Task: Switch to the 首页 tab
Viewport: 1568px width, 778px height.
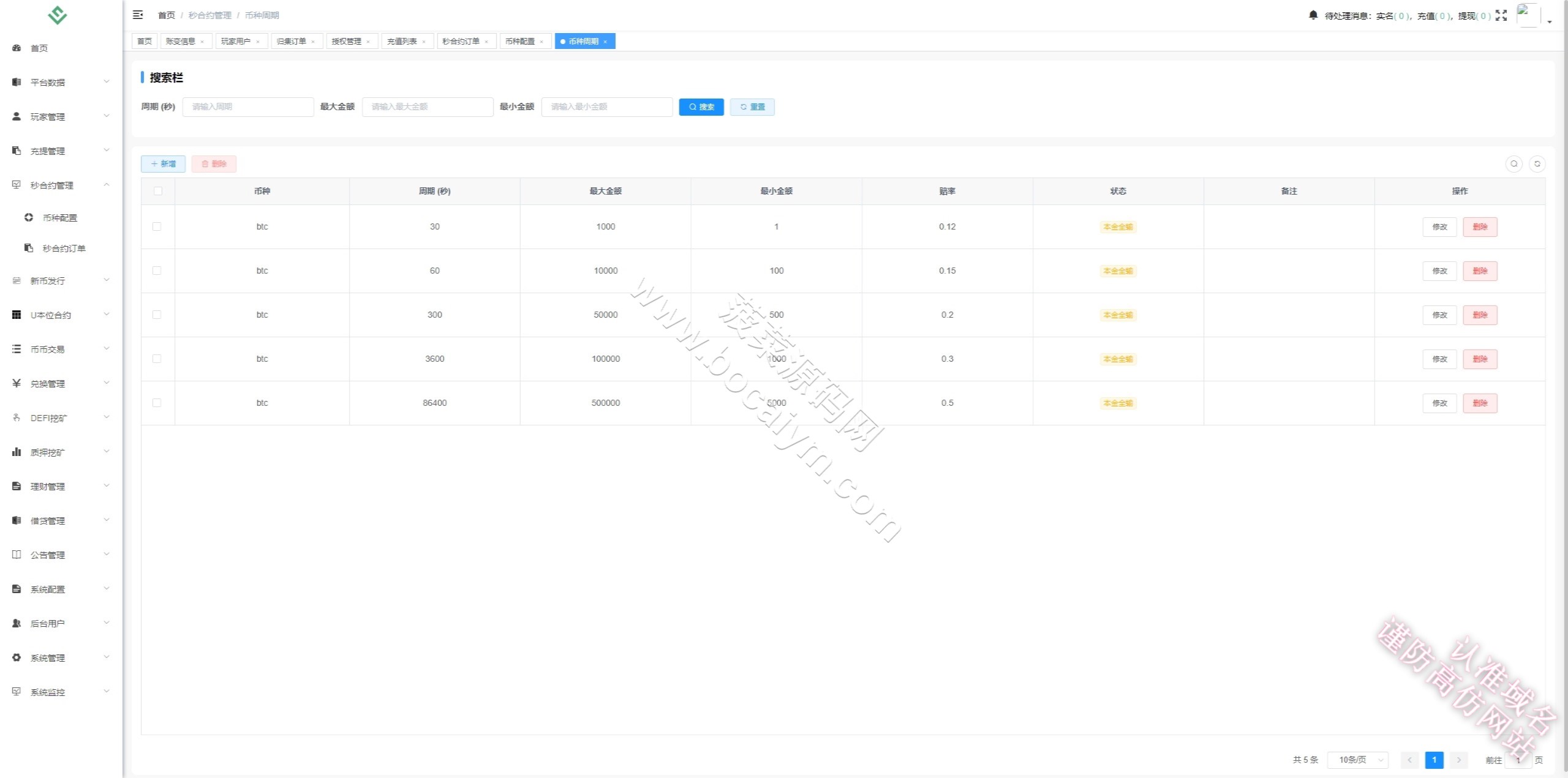Action: [x=145, y=41]
